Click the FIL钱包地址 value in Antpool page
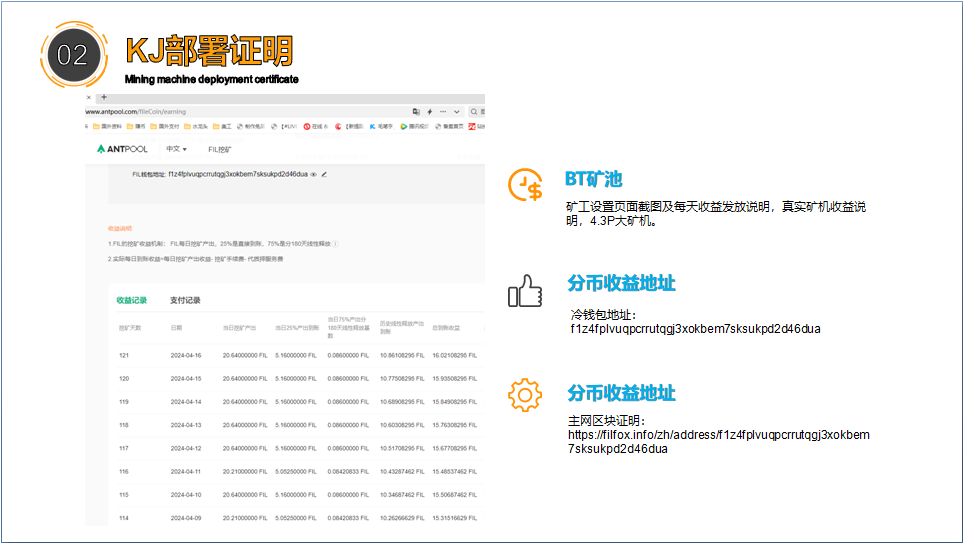 (x=238, y=174)
